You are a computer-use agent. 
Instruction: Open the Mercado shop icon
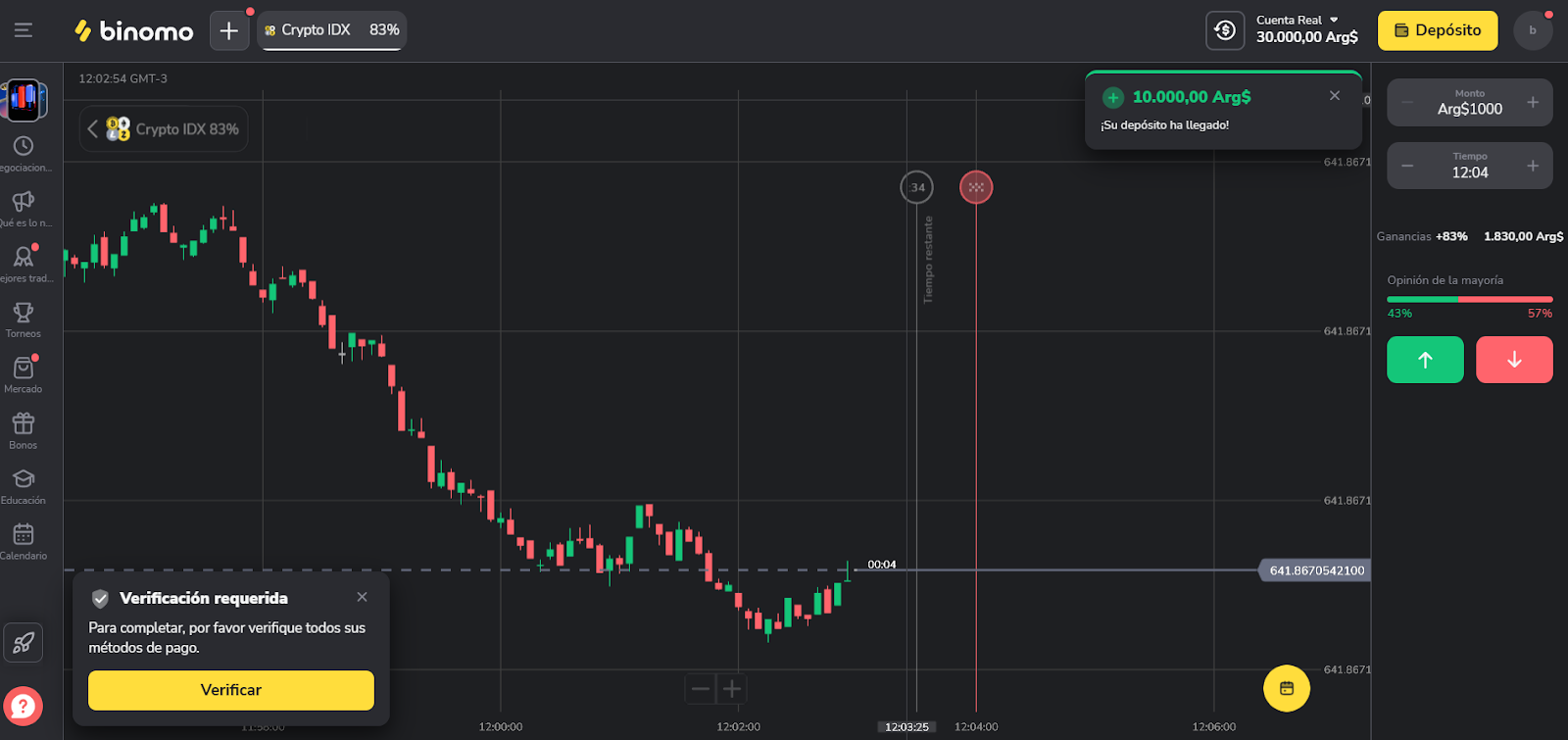(24, 370)
